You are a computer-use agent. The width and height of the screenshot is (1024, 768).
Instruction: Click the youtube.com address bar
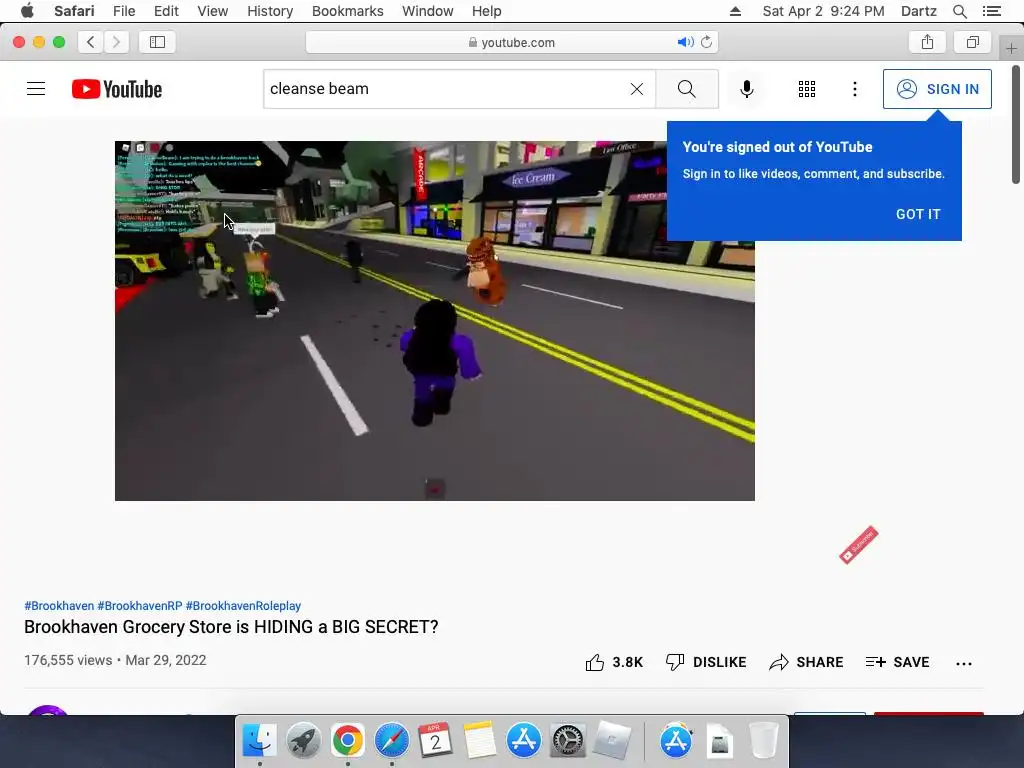coord(511,42)
